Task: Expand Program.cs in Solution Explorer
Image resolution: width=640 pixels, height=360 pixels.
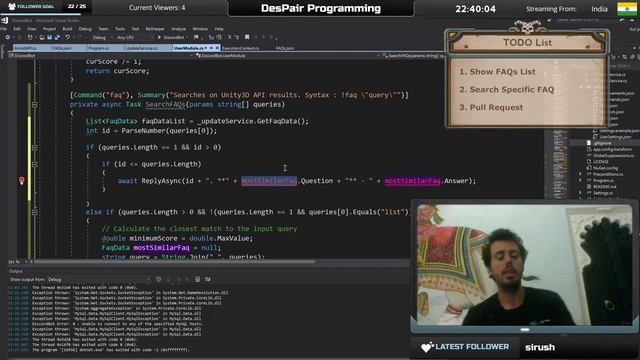Action: click(580, 180)
